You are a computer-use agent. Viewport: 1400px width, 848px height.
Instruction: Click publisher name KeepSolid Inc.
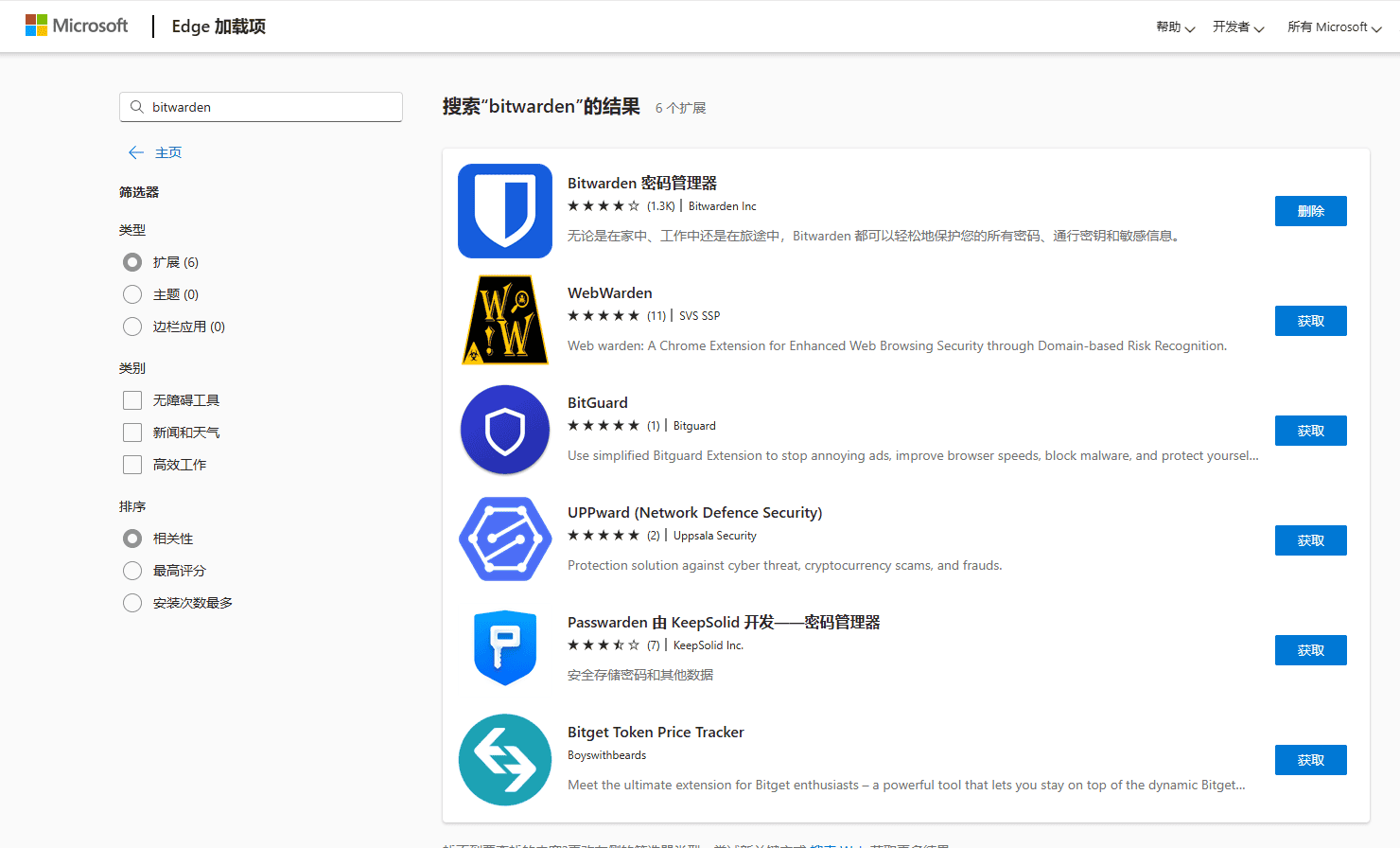[x=709, y=645]
